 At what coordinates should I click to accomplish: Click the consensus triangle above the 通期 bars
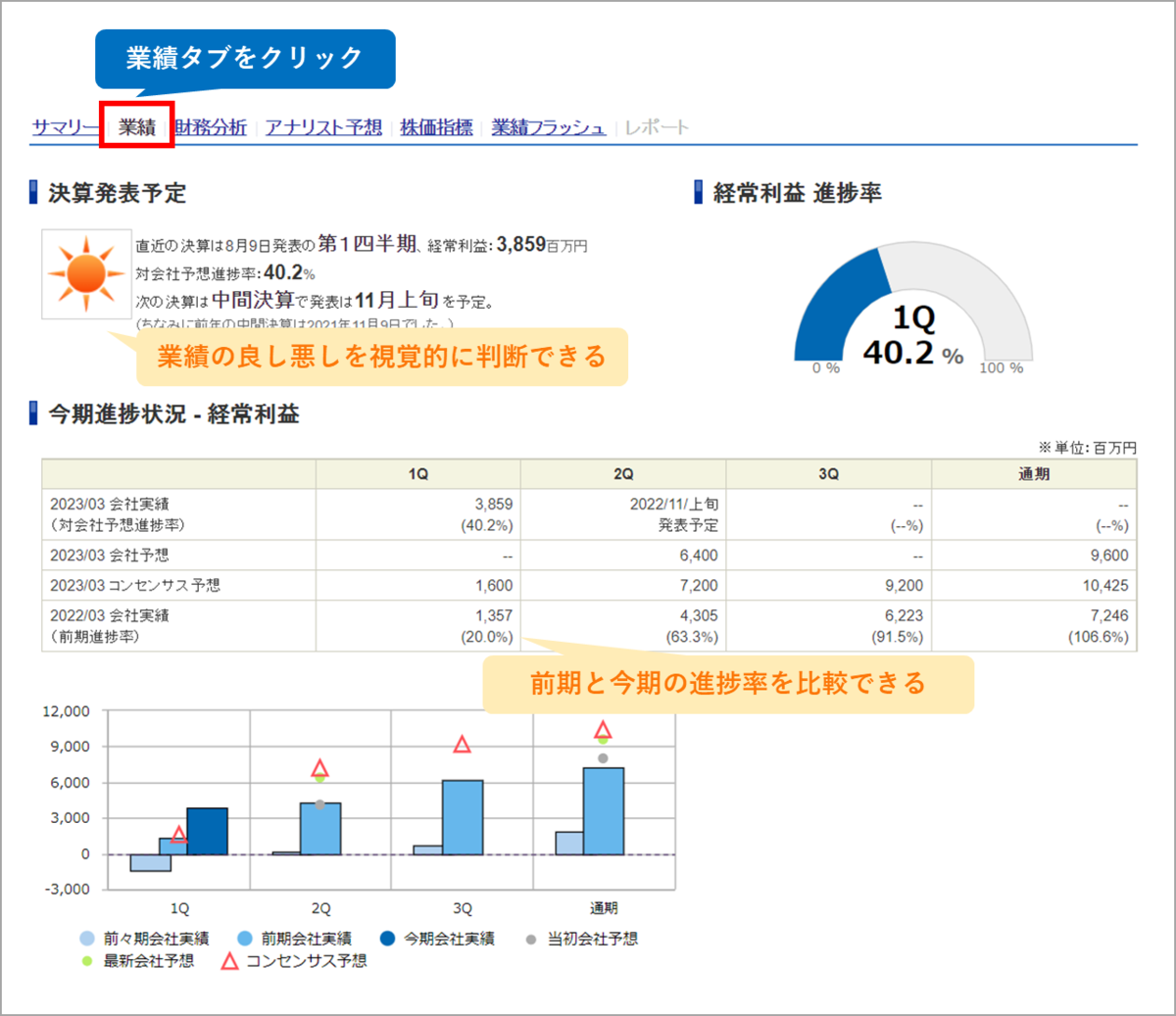point(601,730)
